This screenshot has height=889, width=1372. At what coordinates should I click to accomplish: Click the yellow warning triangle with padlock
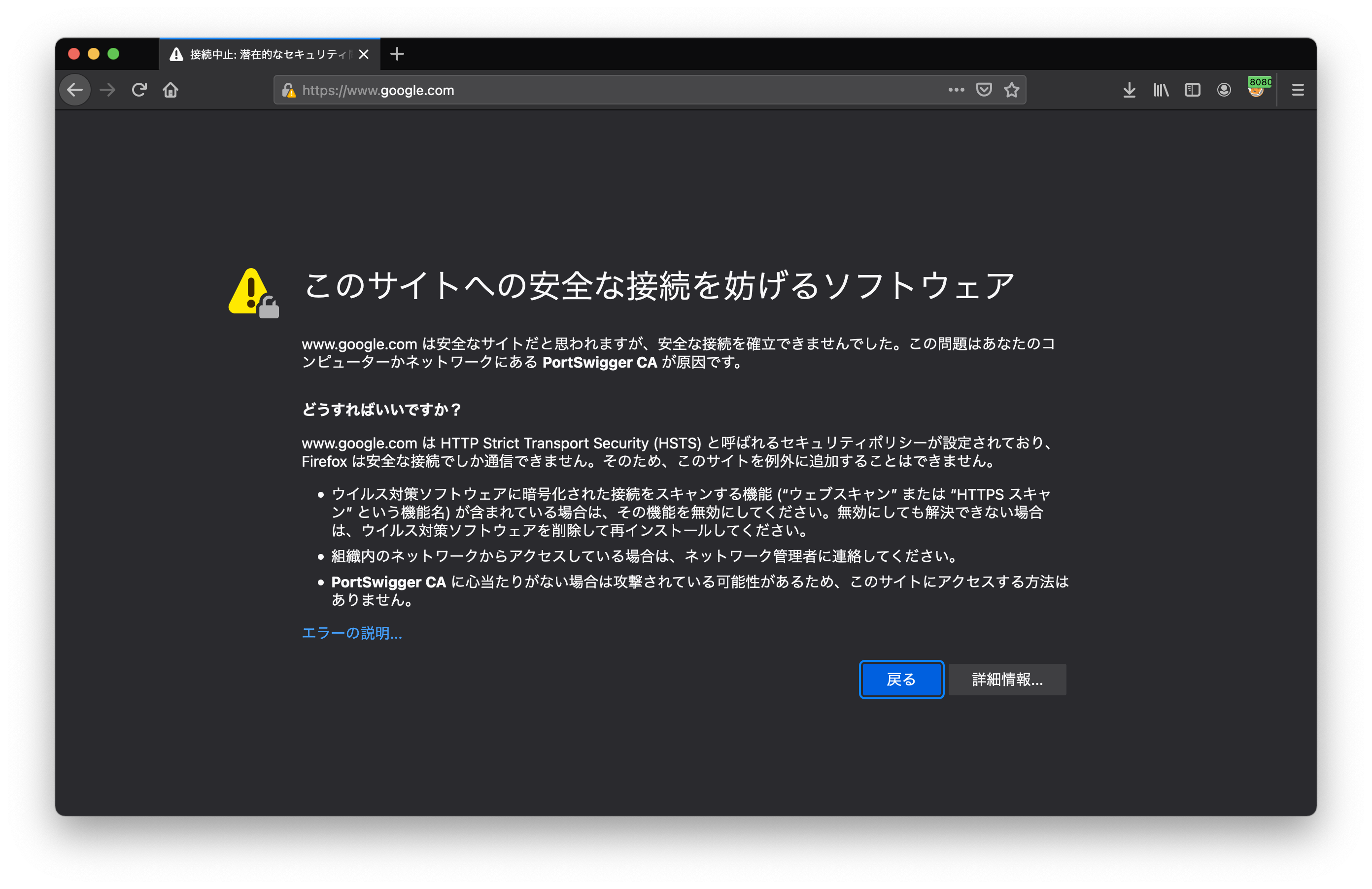(x=253, y=292)
